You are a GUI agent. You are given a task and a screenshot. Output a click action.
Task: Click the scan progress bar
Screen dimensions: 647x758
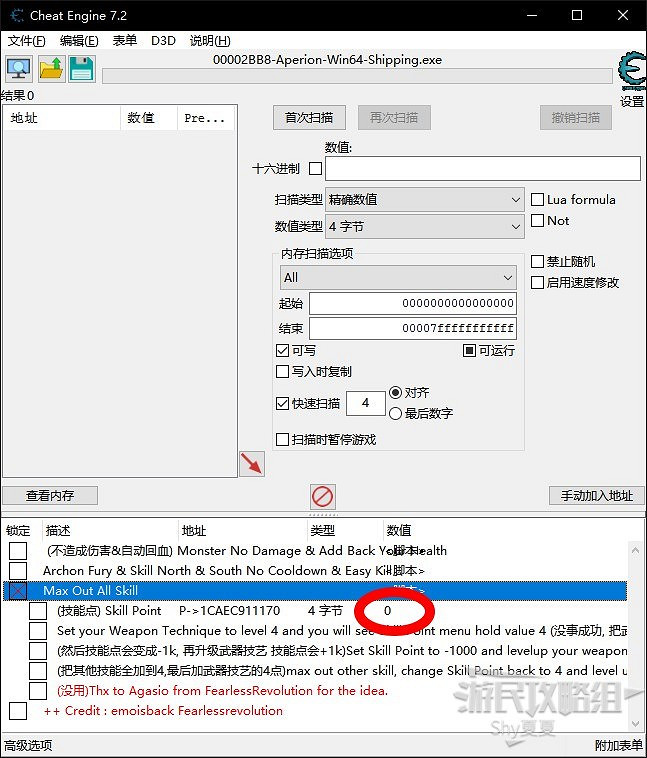[357, 76]
